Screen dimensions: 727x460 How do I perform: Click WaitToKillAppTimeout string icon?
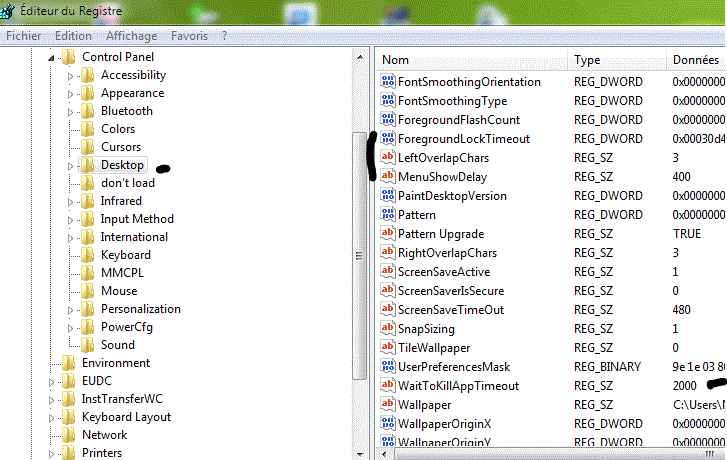388,386
